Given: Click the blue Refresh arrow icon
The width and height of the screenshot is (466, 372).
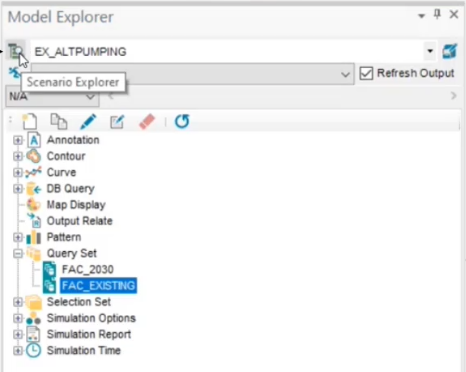Looking at the screenshot, I should 182,121.
